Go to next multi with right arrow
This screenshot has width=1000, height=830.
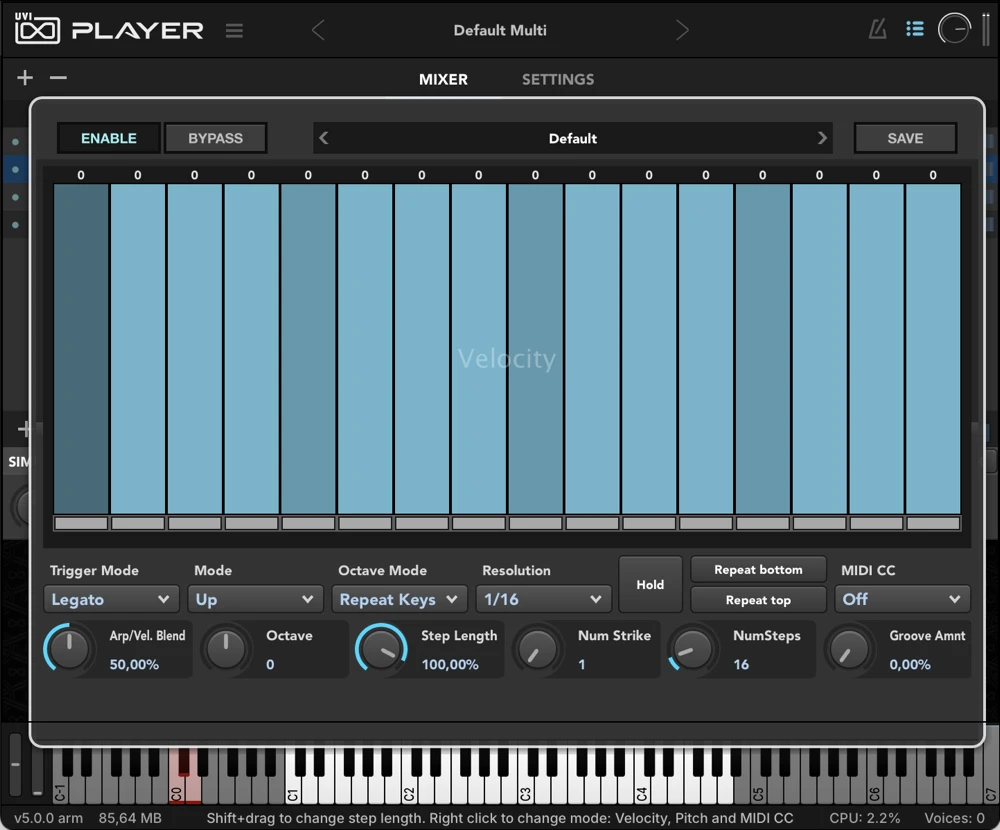(682, 30)
